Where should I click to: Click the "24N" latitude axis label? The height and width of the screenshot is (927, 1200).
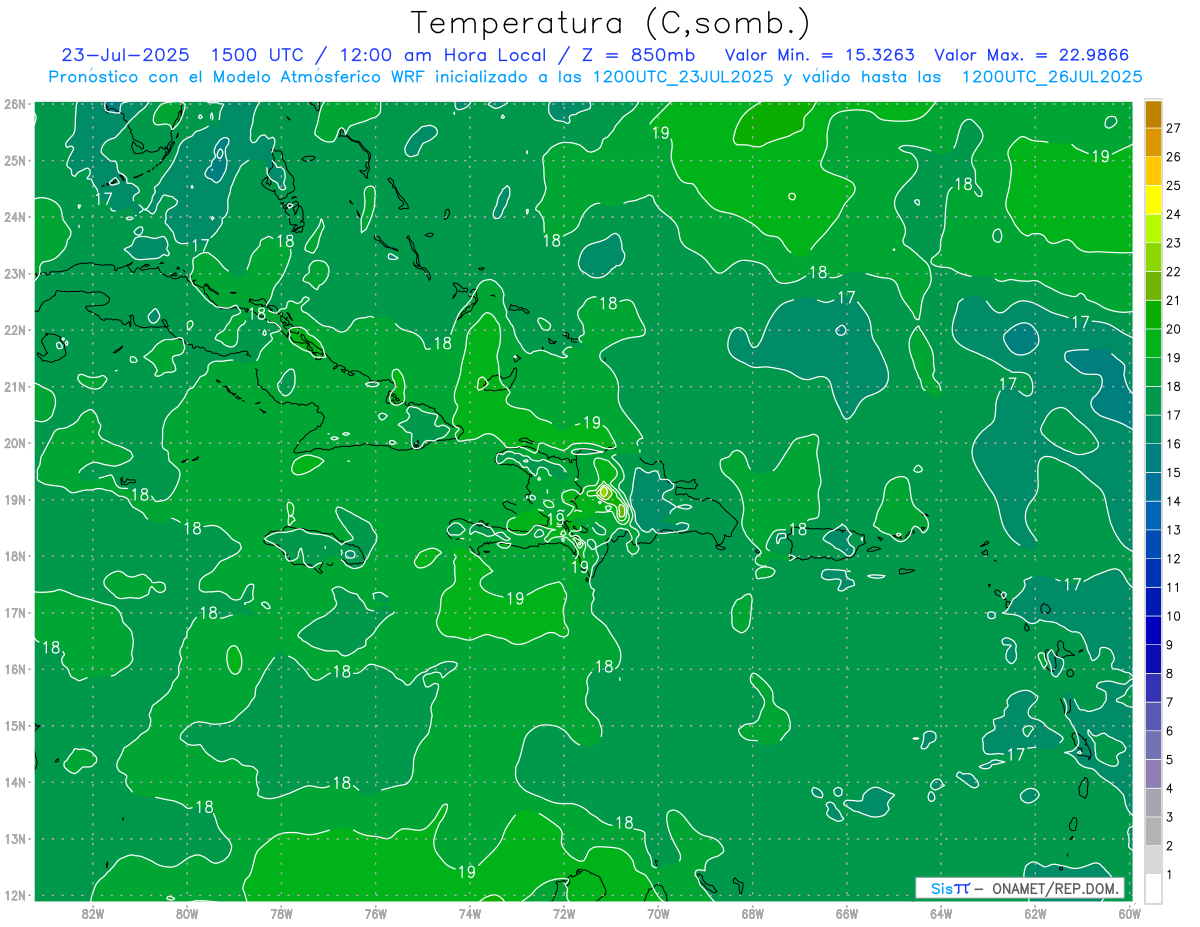[x=15, y=217]
